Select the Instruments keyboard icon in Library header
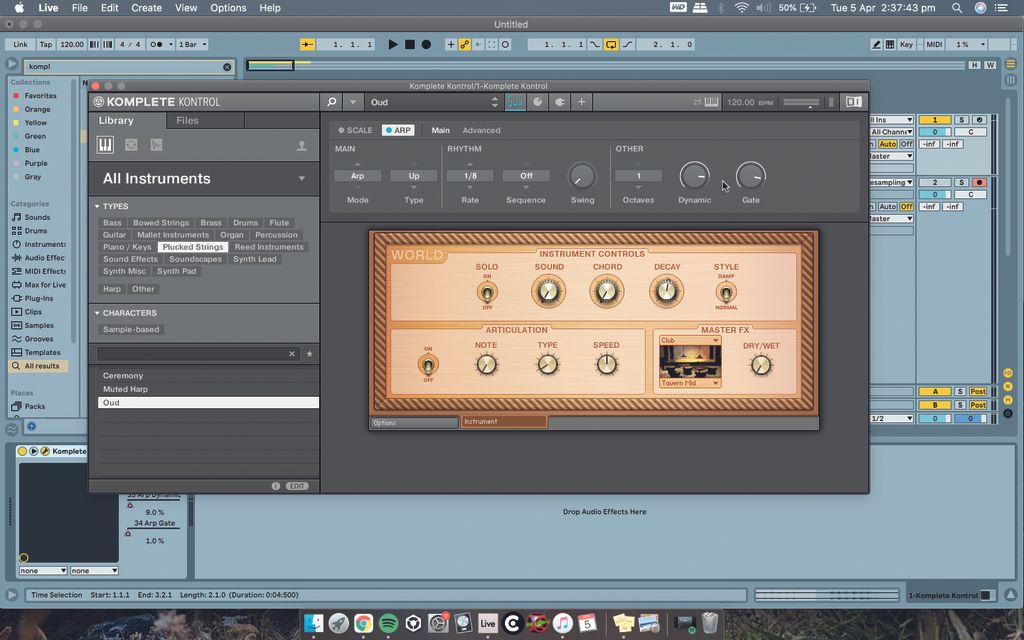 point(105,145)
